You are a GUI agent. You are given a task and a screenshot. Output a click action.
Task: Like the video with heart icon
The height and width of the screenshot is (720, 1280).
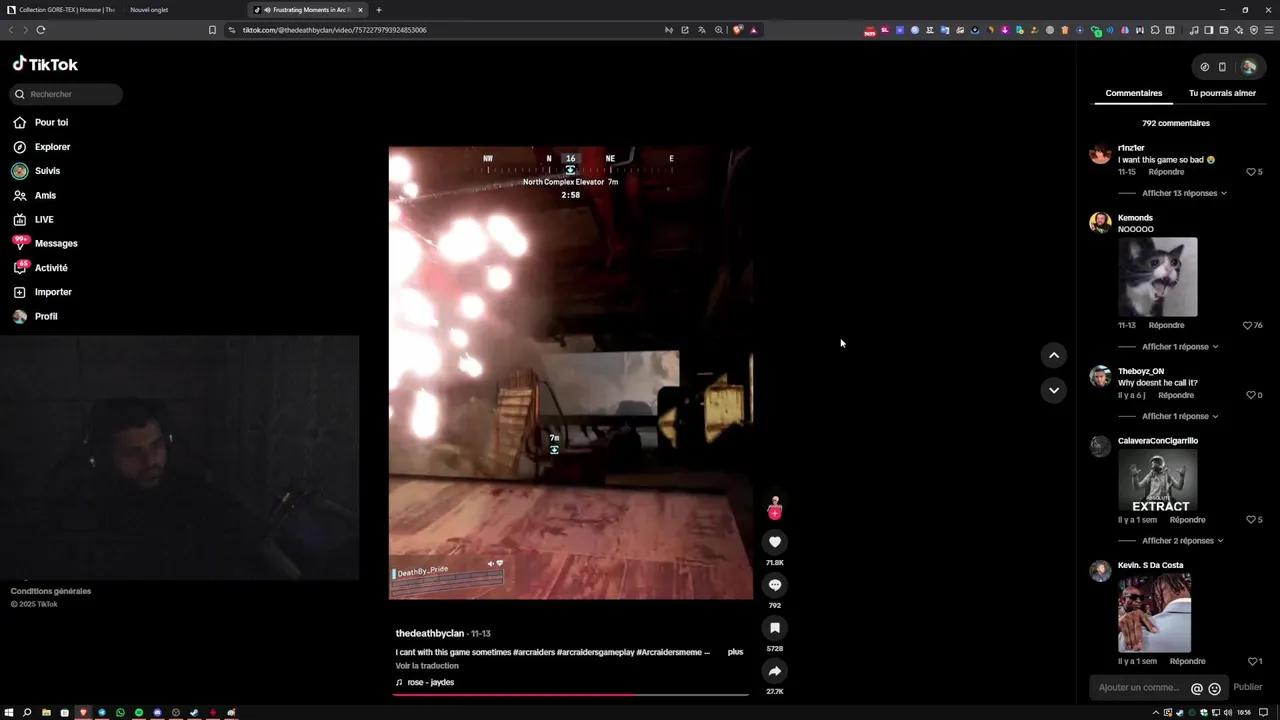tap(775, 542)
